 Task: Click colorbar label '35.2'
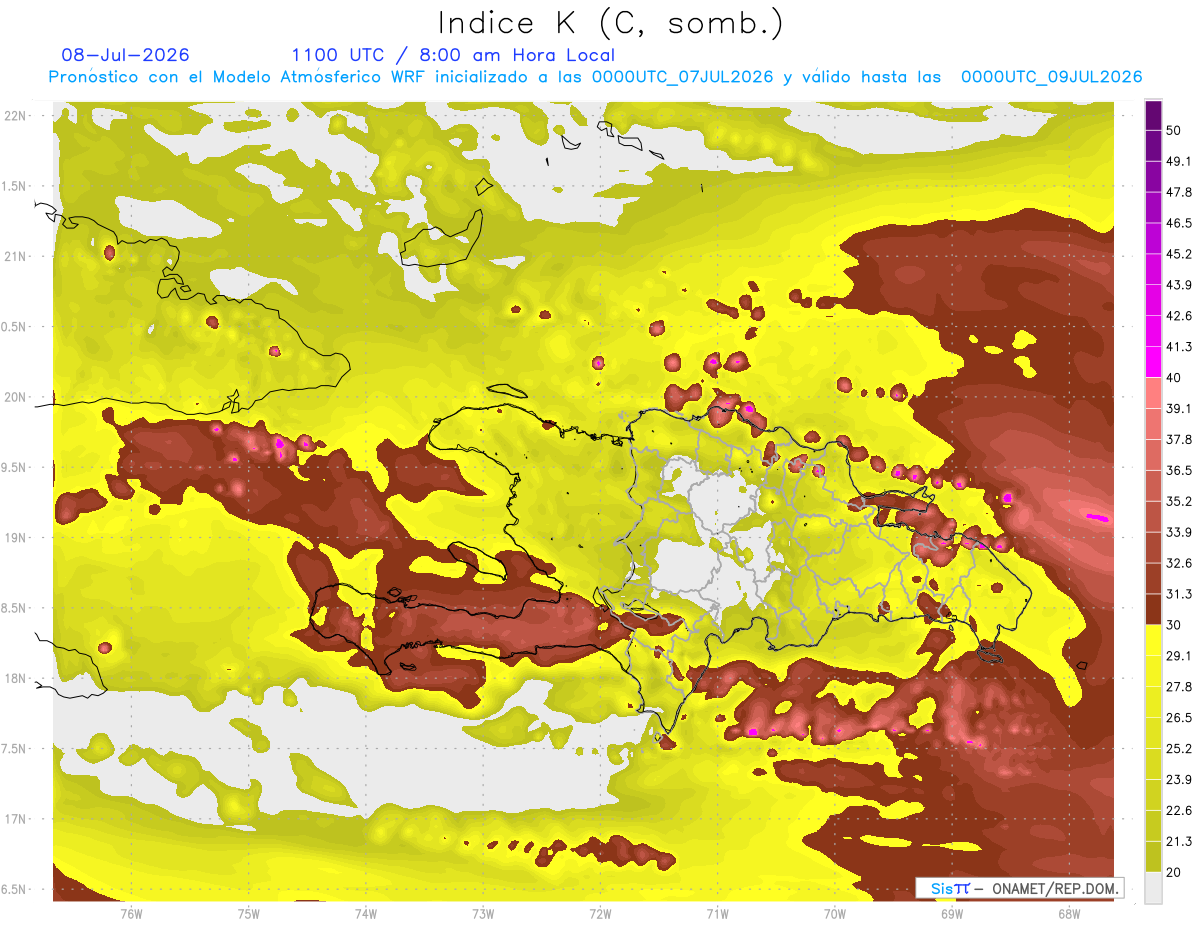pos(1178,501)
